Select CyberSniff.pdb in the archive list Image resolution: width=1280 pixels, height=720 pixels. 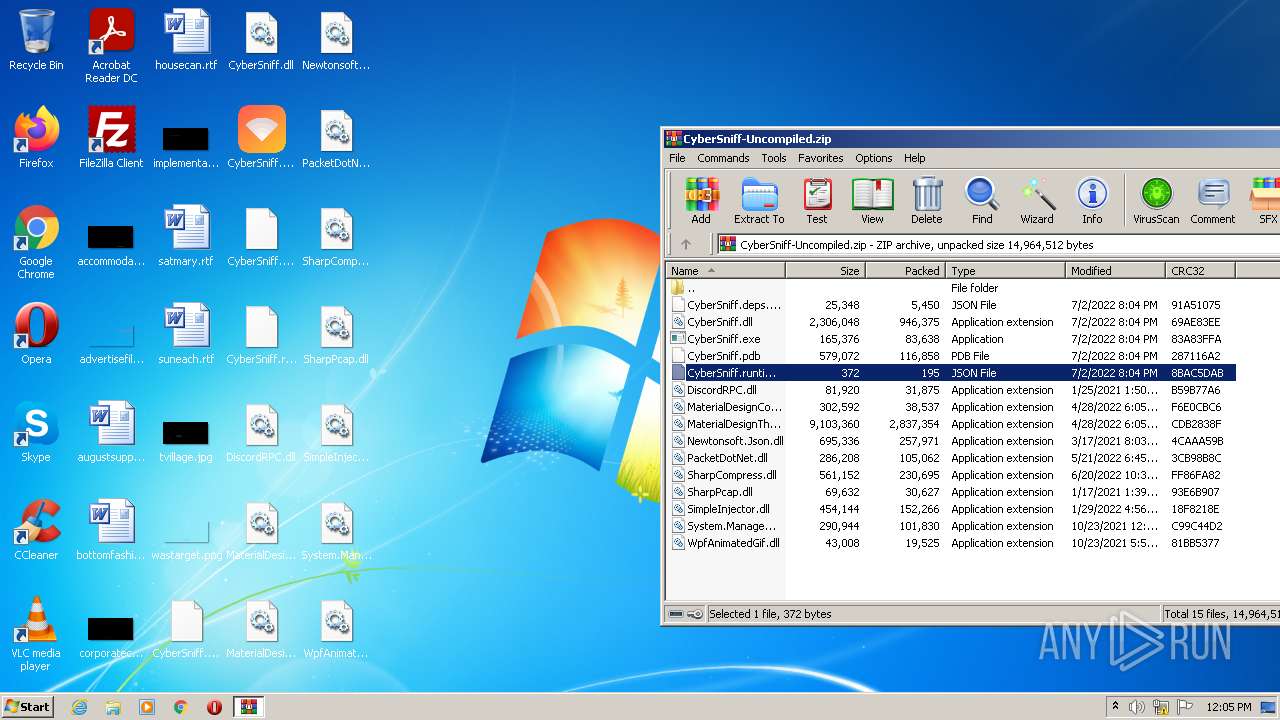tap(953, 356)
